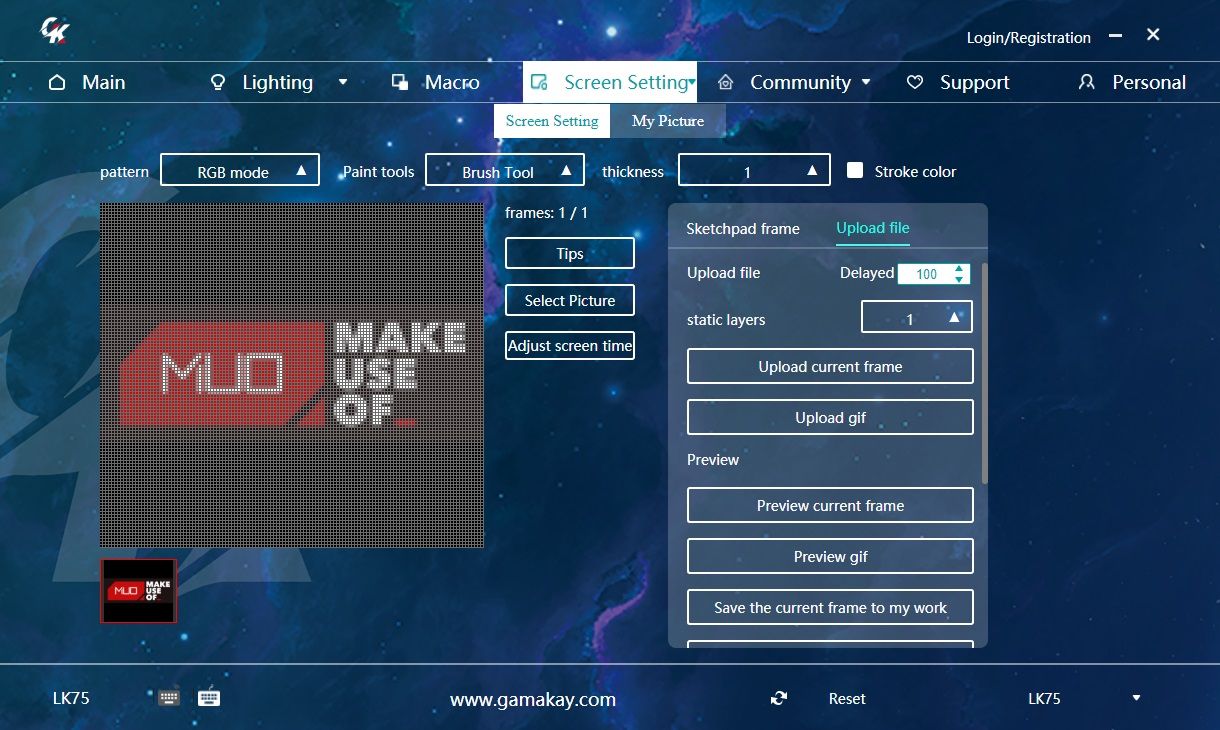The image size is (1220, 730).
Task: Select the MUO frame thumbnail below the canvas
Action: [138, 590]
